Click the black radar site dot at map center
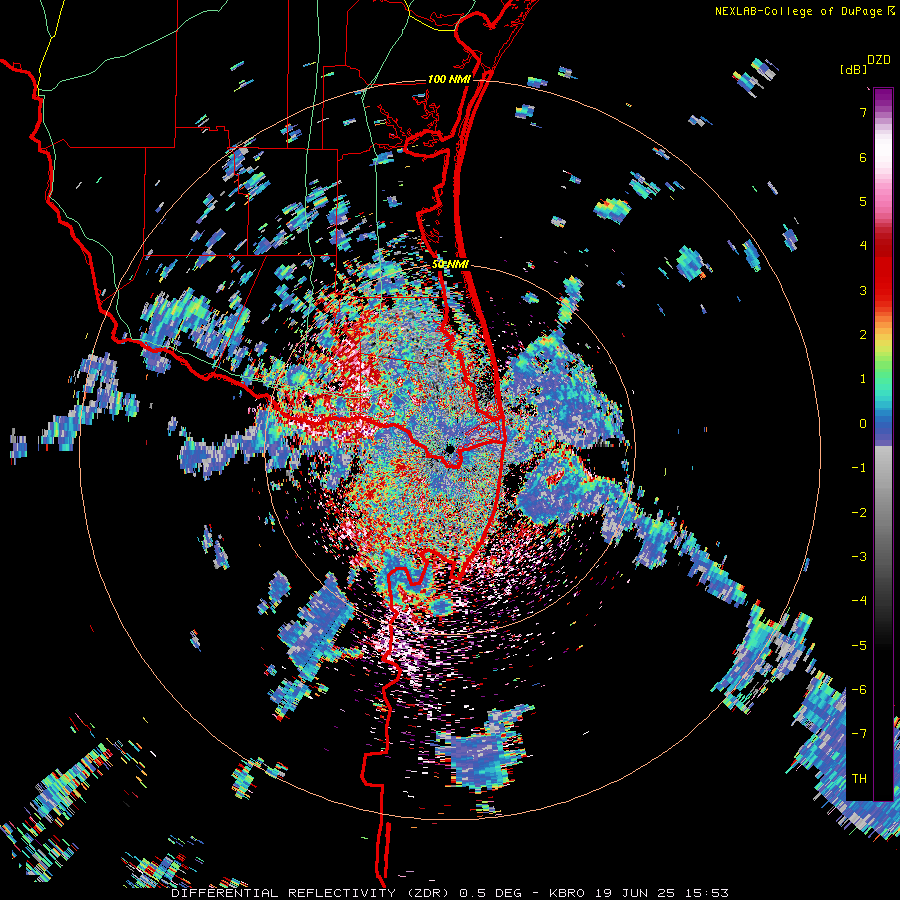Screen dimensions: 900x900 point(450,448)
